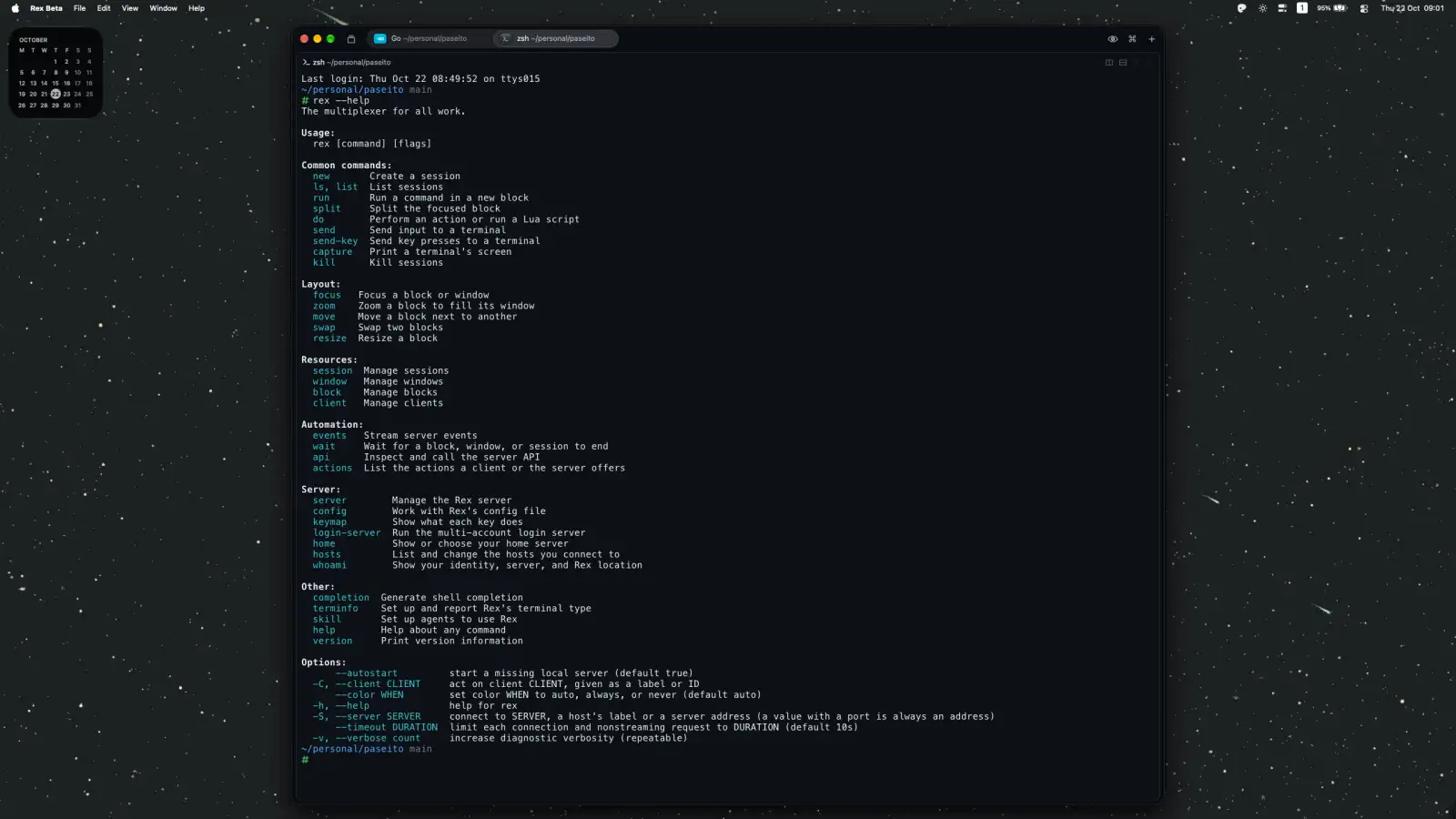
Task: Click the empty prompt on the last terminal line
Action: [306, 760]
